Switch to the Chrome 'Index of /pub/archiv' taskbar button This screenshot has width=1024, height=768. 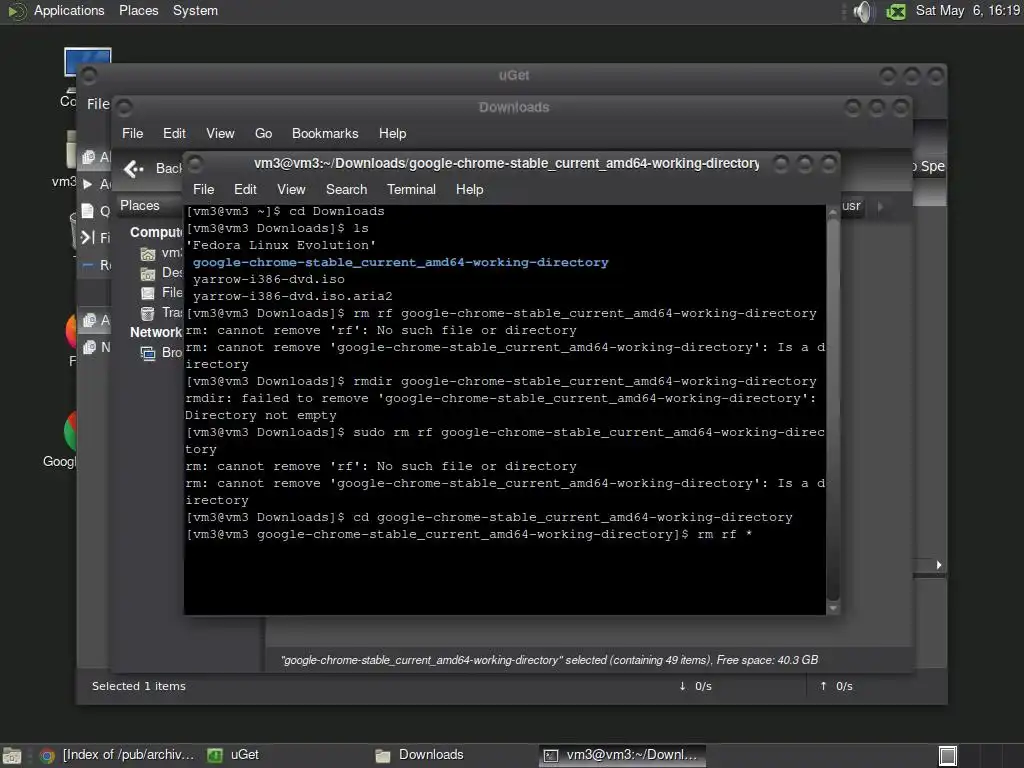(x=118, y=755)
